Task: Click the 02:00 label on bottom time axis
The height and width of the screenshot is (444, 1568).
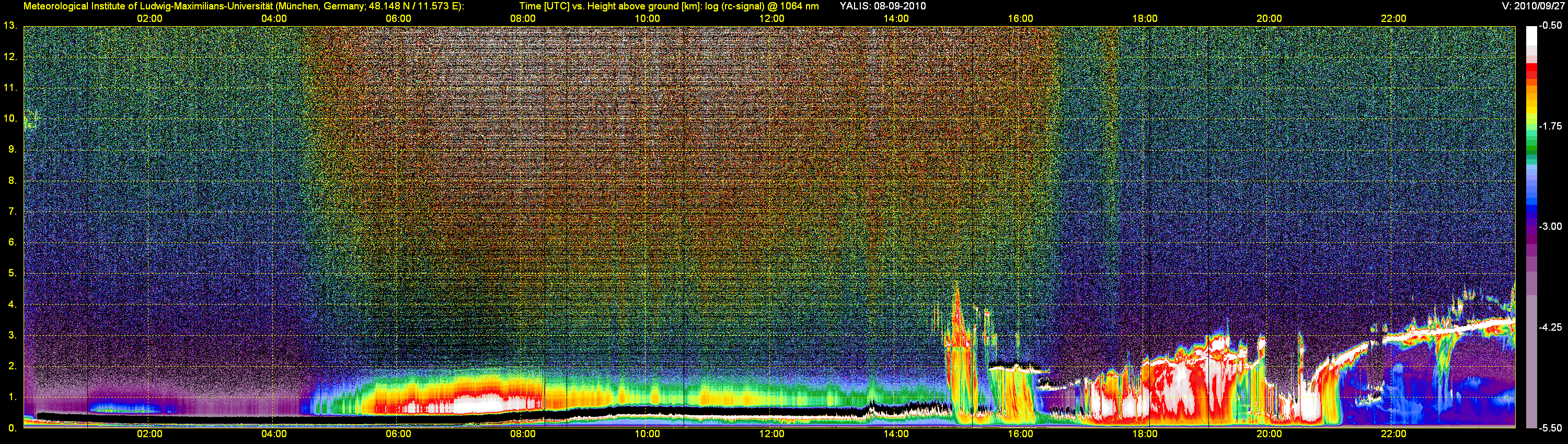Action: (149, 434)
